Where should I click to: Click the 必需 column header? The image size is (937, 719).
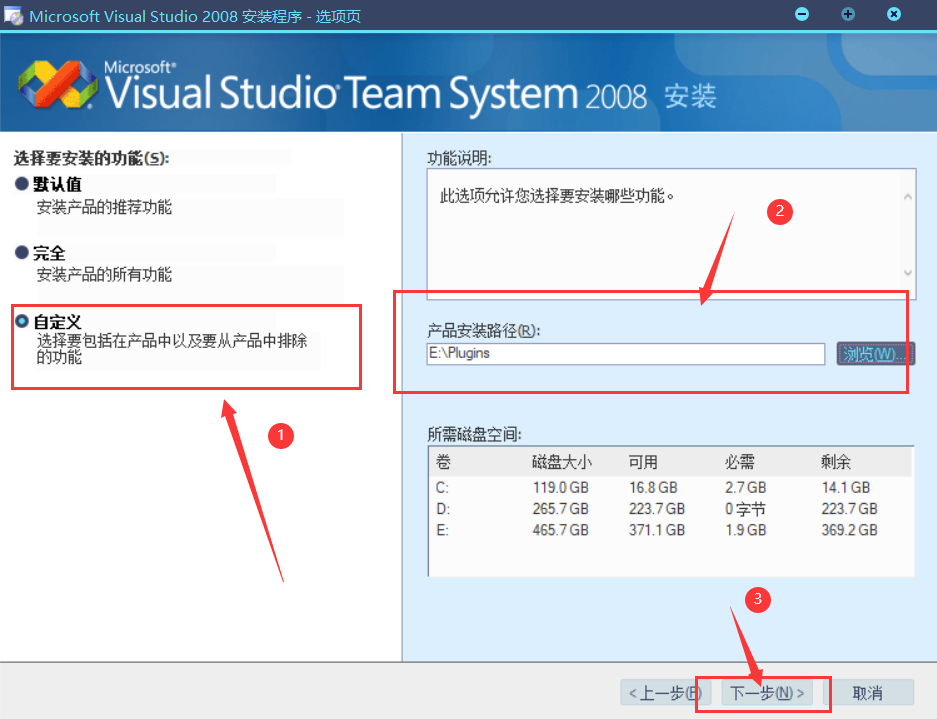(740, 462)
